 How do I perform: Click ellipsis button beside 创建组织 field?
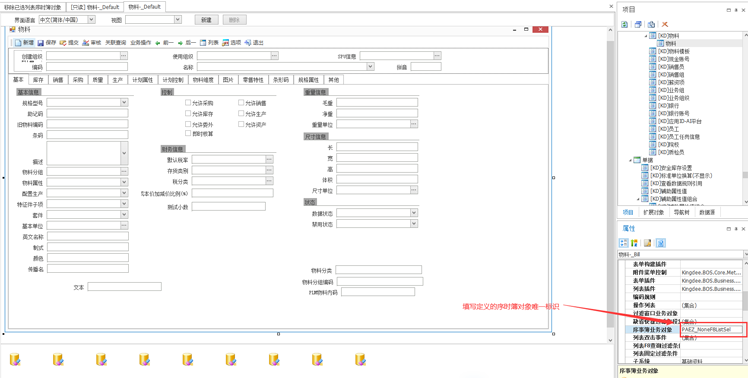click(x=124, y=56)
